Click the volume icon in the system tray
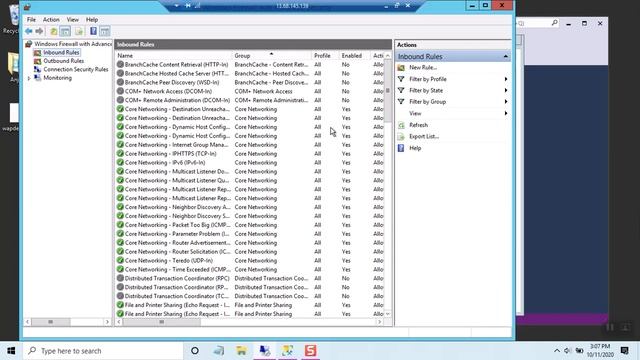The width and height of the screenshot is (640, 360). [567, 351]
